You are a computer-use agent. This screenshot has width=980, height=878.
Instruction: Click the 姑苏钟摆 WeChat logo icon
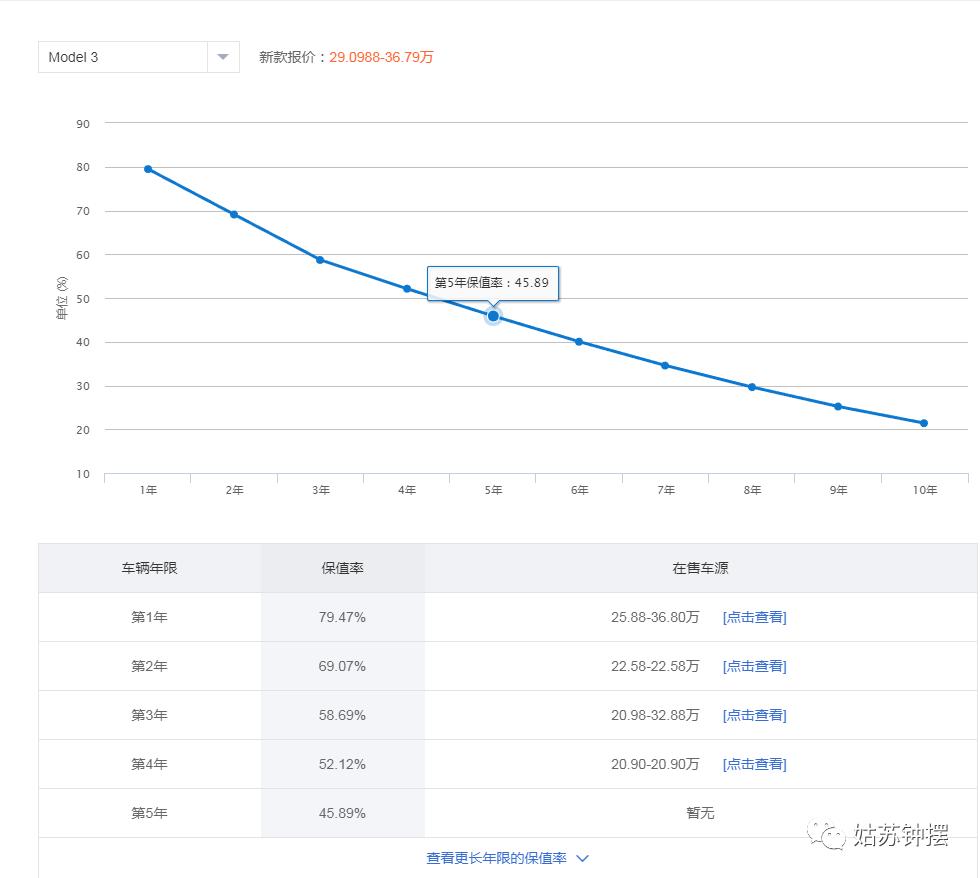828,835
